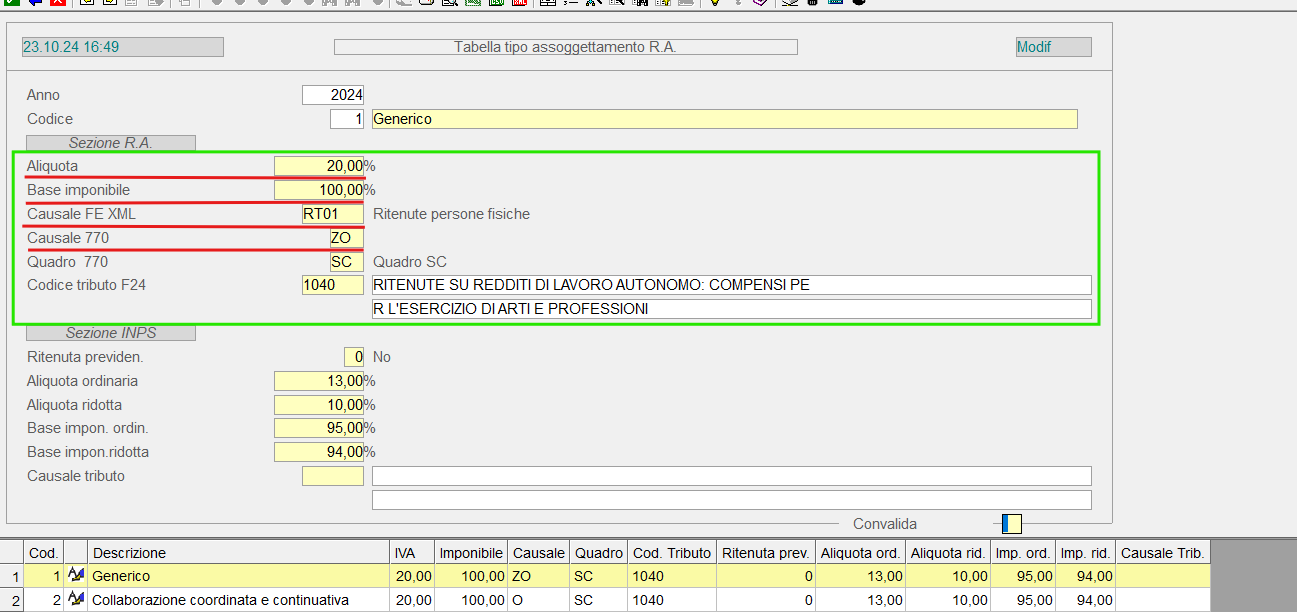
Task: Click the Ritenuta previden. field
Action: pos(353,357)
